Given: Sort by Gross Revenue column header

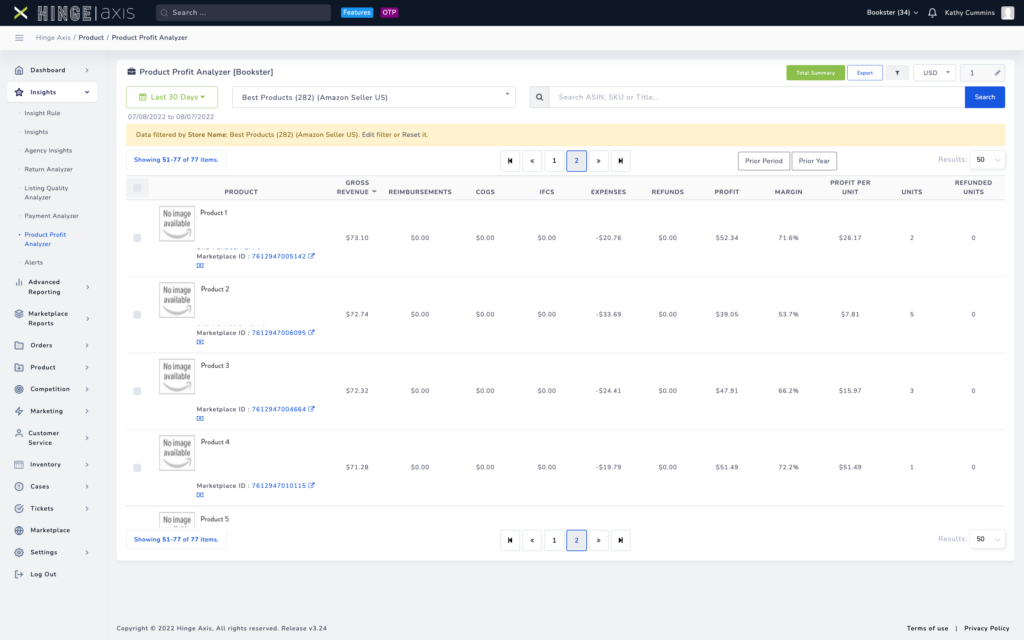Looking at the screenshot, I should (x=357, y=187).
